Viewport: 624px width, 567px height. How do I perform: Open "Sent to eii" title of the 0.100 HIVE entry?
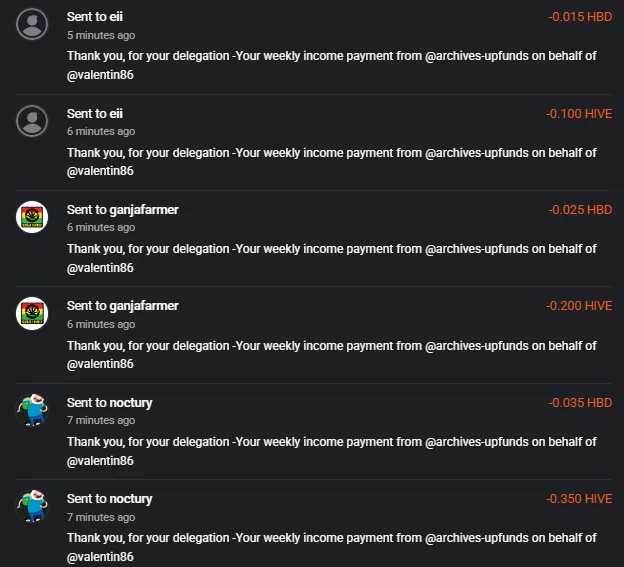(95, 114)
